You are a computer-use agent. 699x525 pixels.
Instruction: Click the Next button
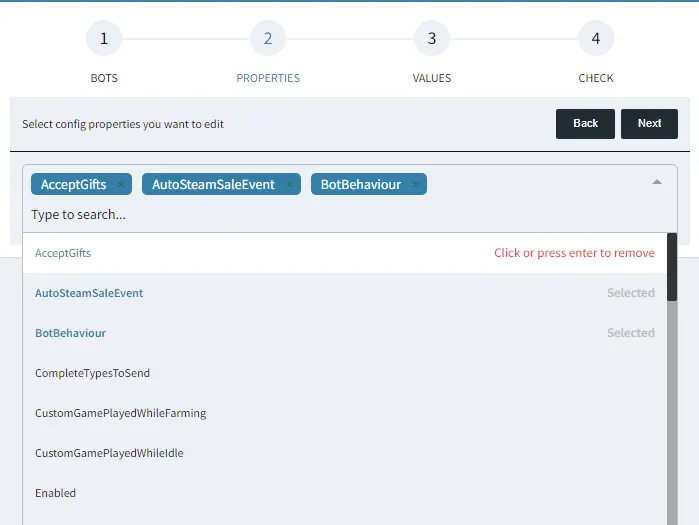coord(650,124)
